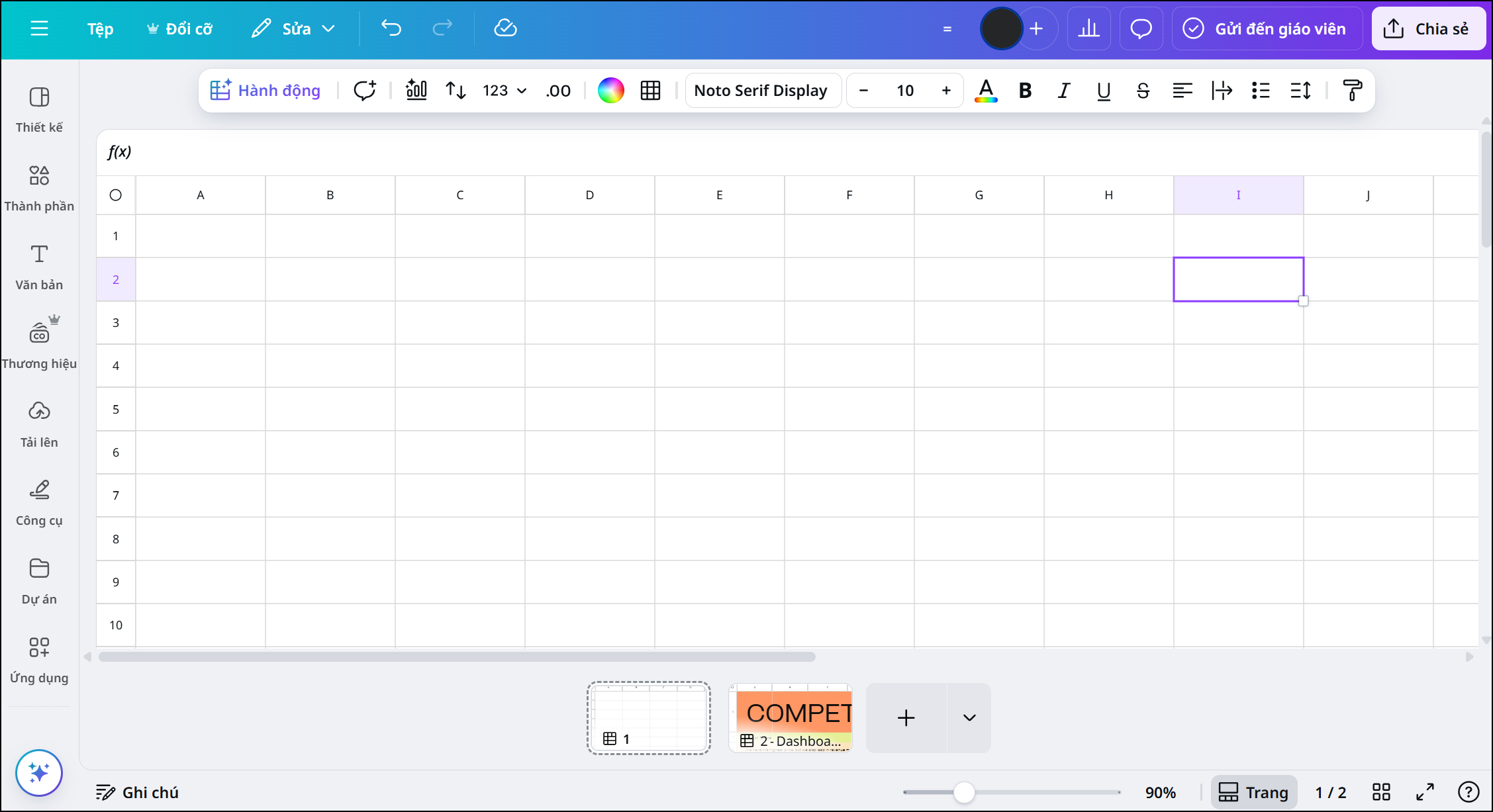Select column I header
The image size is (1493, 812).
[x=1239, y=195]
